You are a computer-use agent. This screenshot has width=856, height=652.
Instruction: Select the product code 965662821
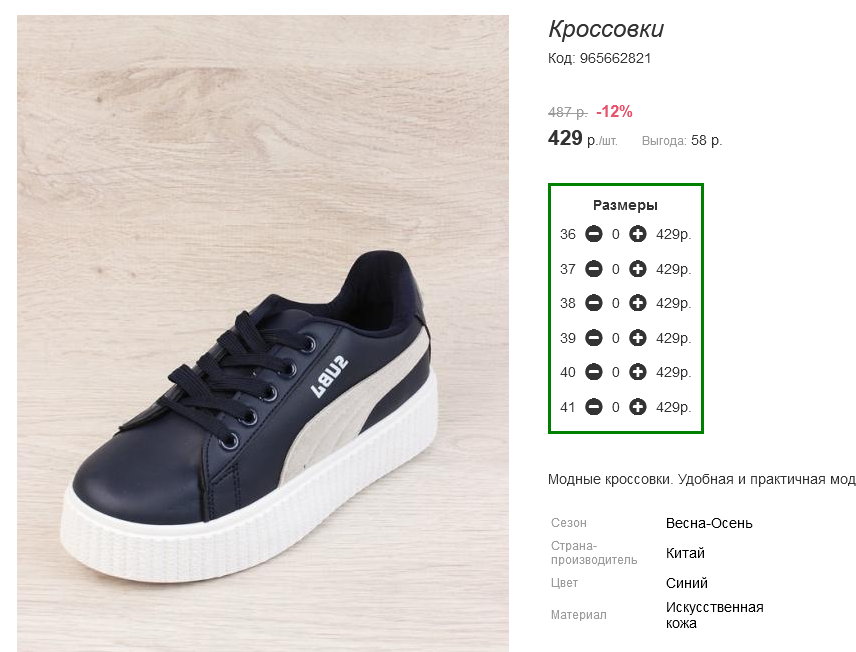(615, 58)
